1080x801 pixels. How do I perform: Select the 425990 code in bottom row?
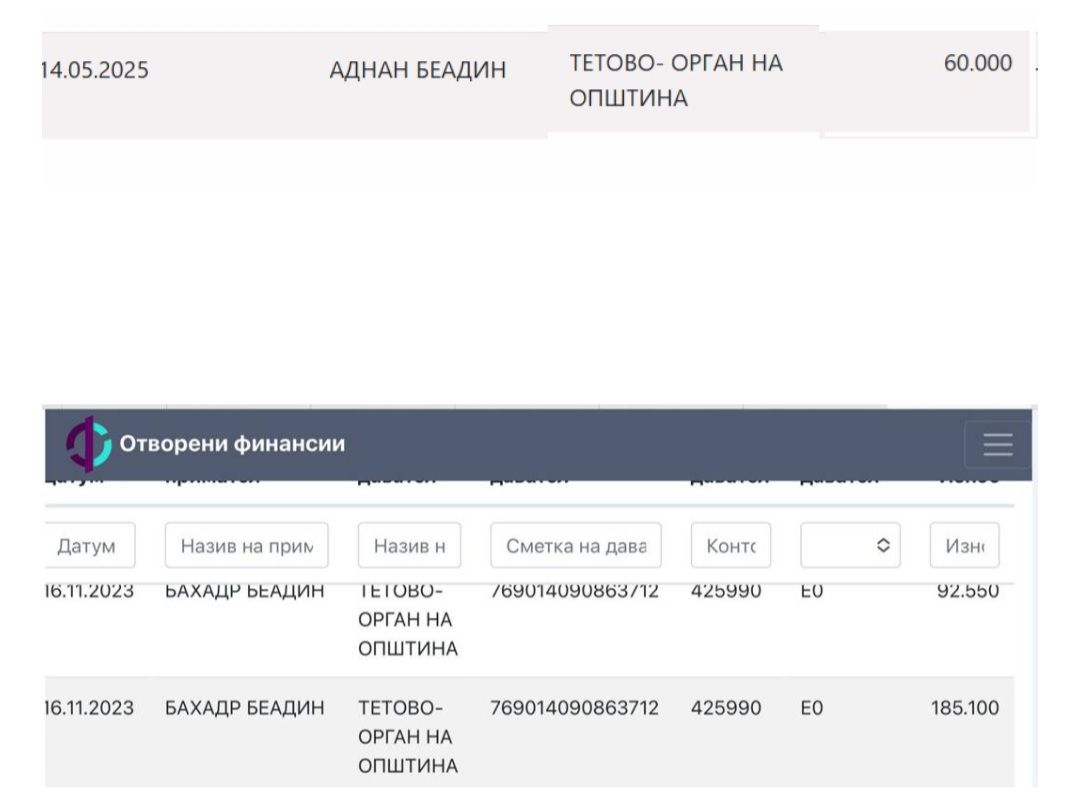(726, 708)
